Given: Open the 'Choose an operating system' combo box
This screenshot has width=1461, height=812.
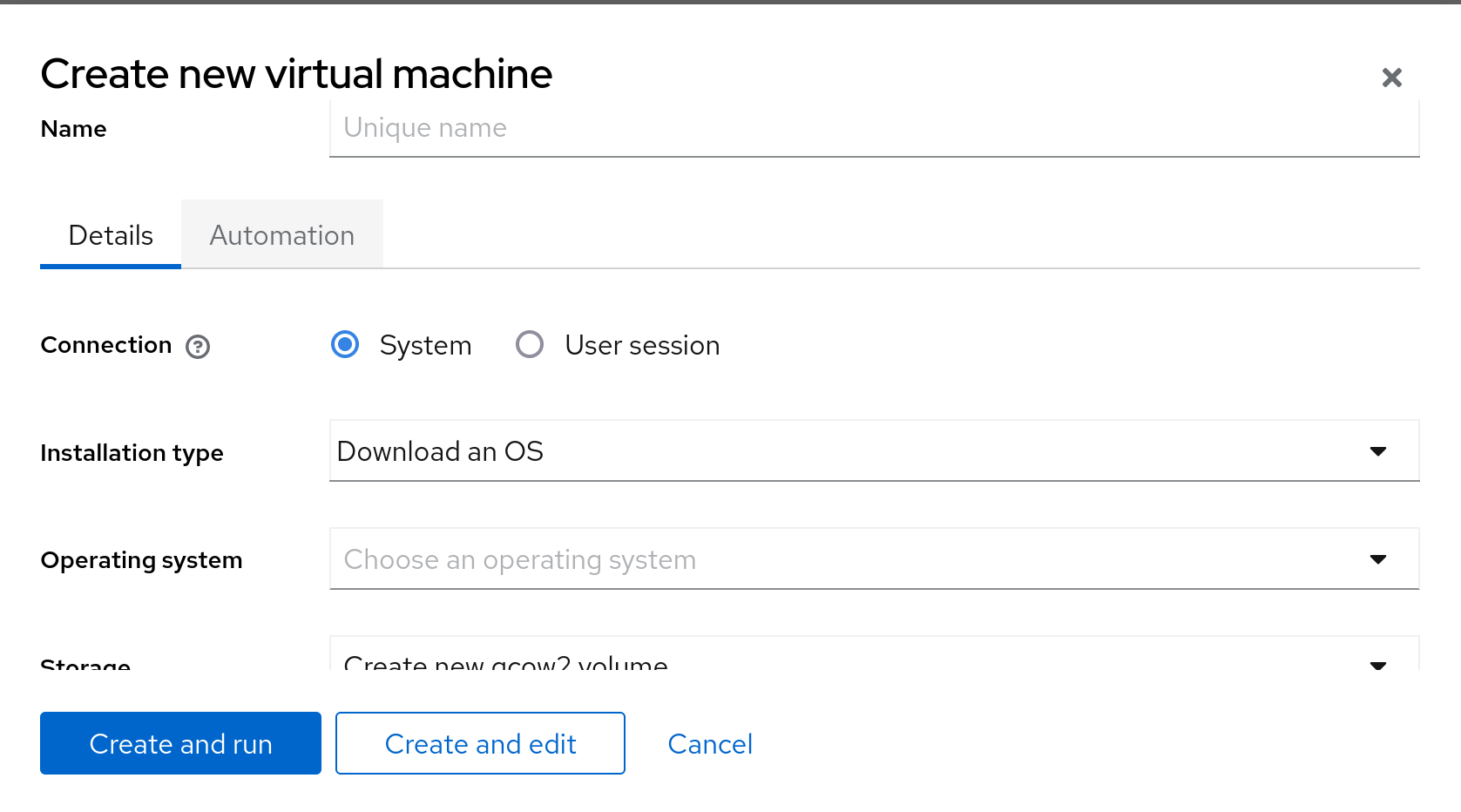Looking at the screenshot, I should [784, 559].
